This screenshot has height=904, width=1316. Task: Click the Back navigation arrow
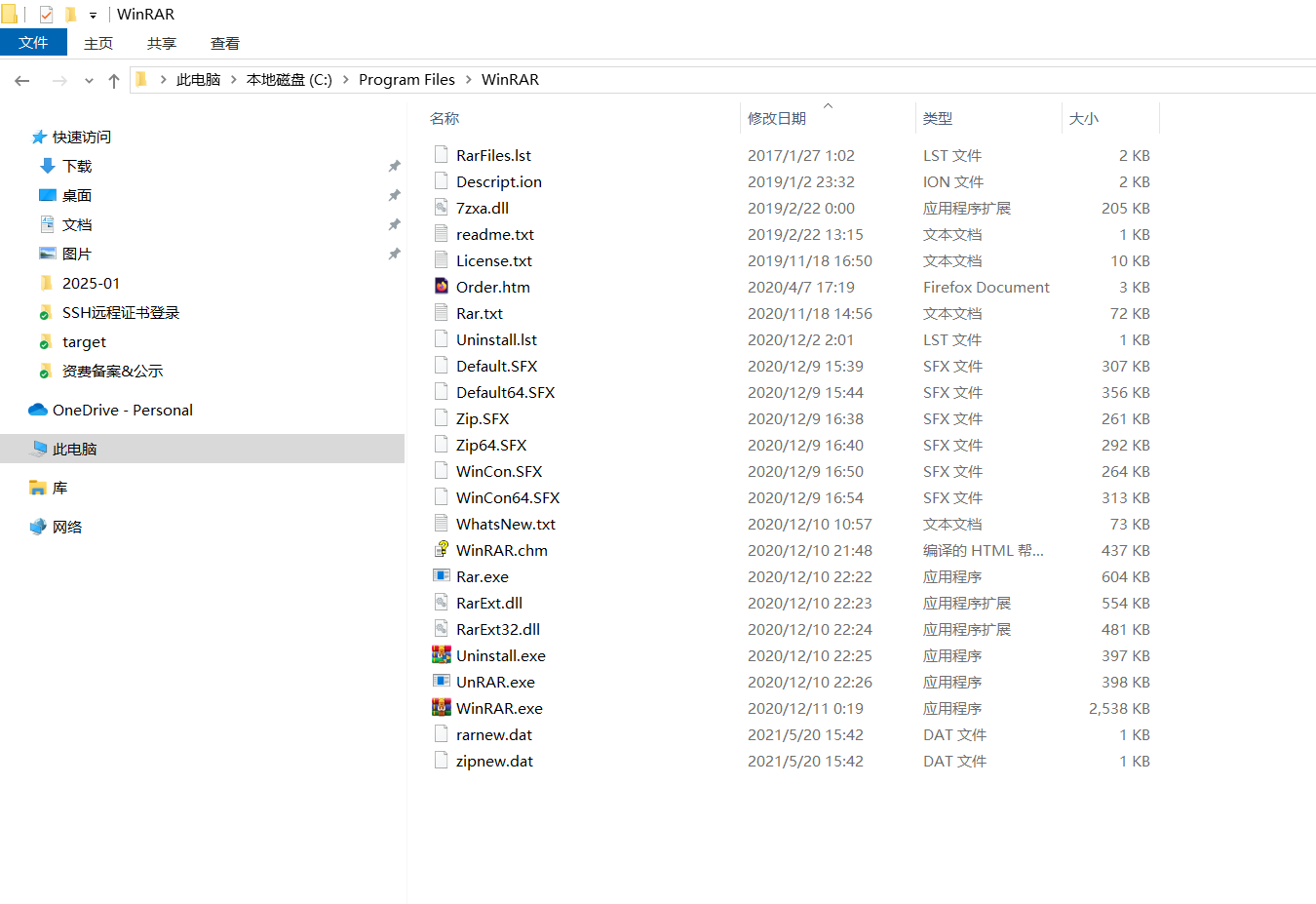pos(22,81)
